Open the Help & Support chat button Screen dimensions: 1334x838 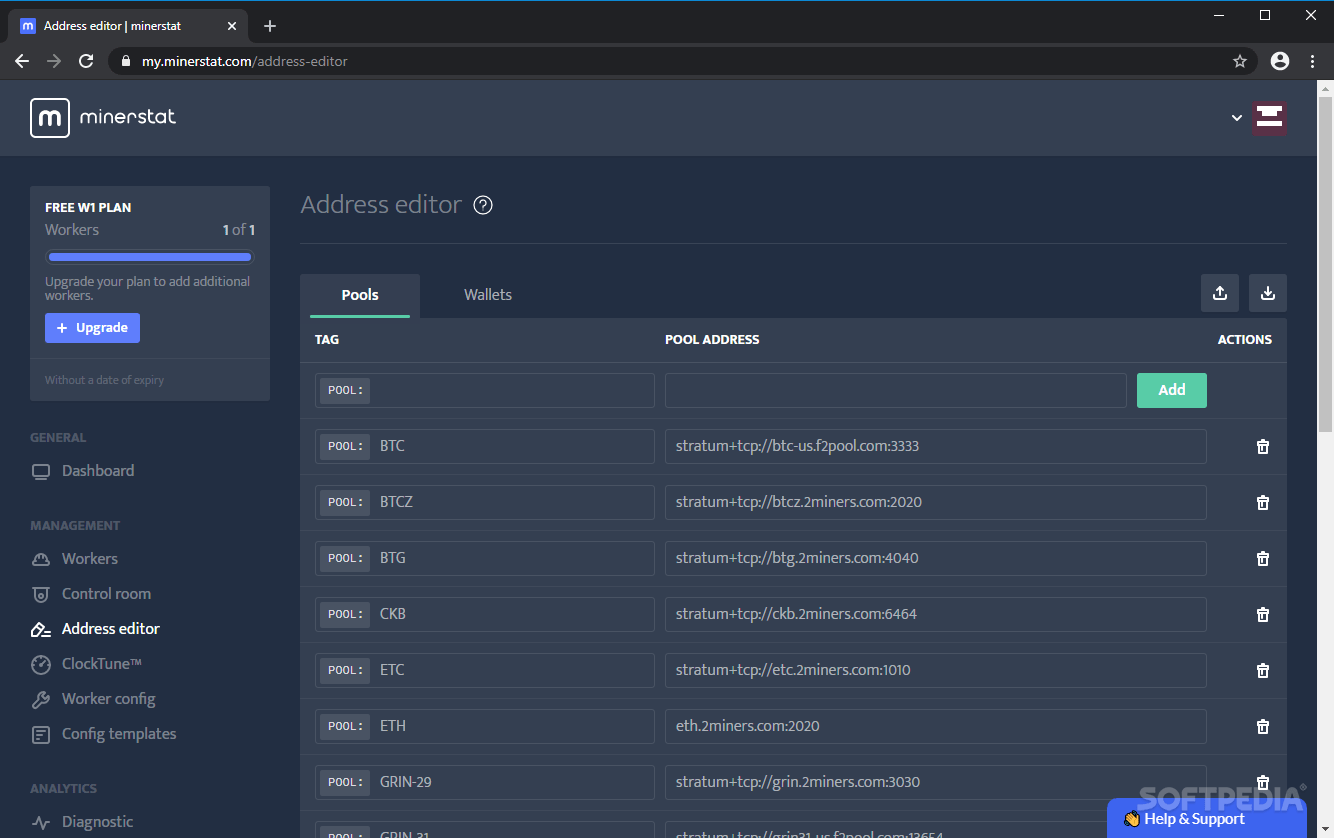[1207, 818]
